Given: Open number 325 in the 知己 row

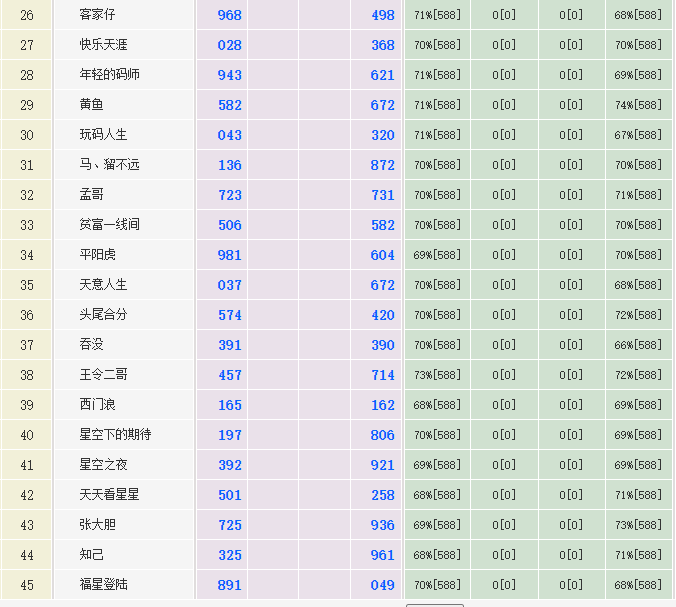Looking at the screenshot, I should [x=229, y=555].
